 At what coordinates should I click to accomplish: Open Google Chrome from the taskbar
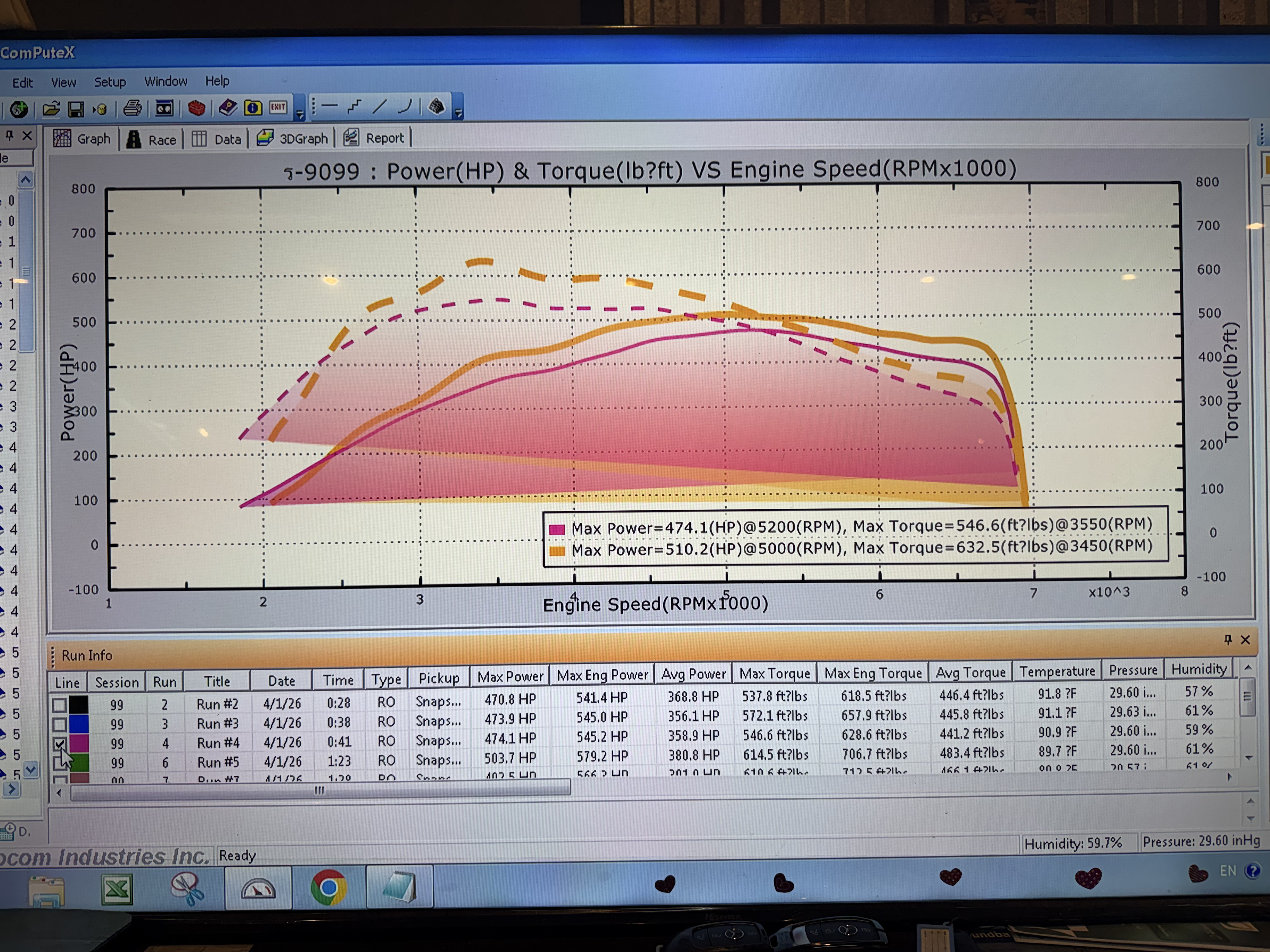click(329, 887)
